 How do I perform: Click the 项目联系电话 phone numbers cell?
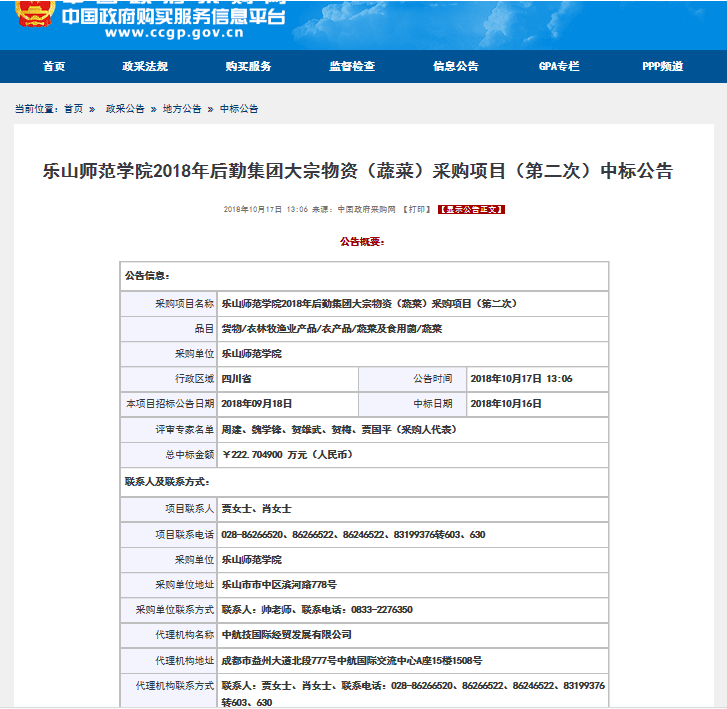pyautogui.click(x=353, y=534)
